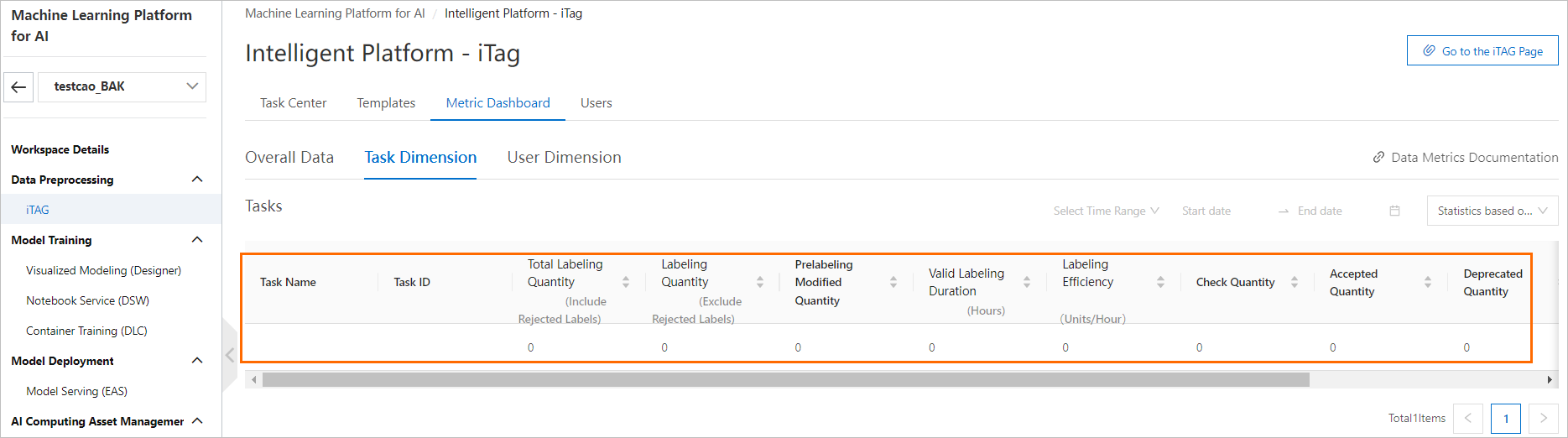Collapse the Model Training section
Image resolution: width=1568 pixels, height=438 pixels.
tap(197, 240)
